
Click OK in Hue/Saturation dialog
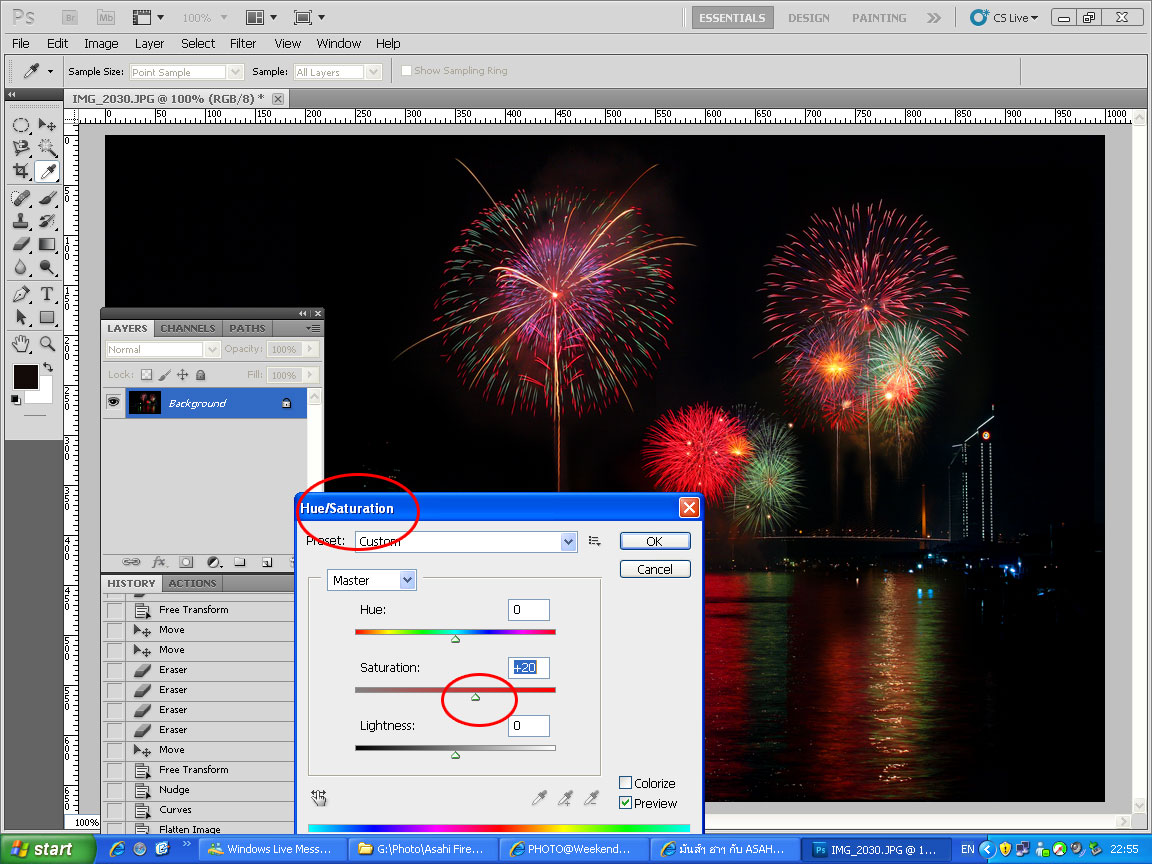point(654,541)
